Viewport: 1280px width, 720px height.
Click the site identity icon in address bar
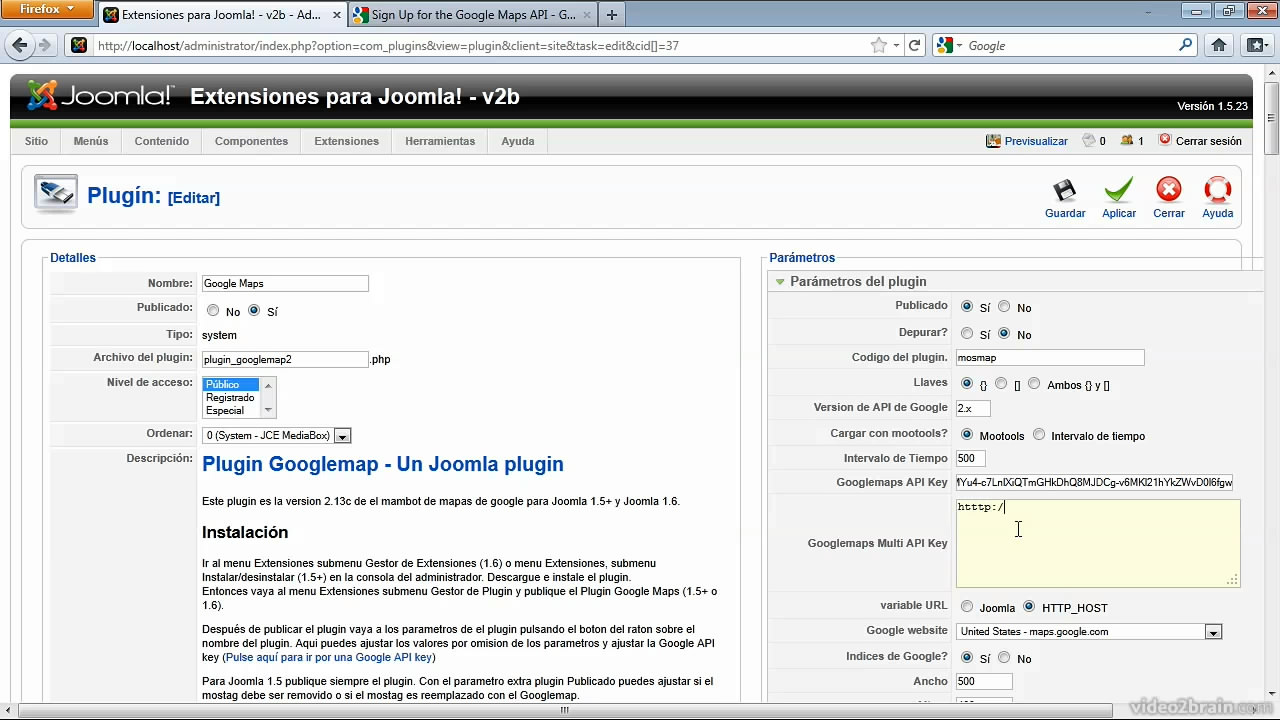[x=79, y=45]
